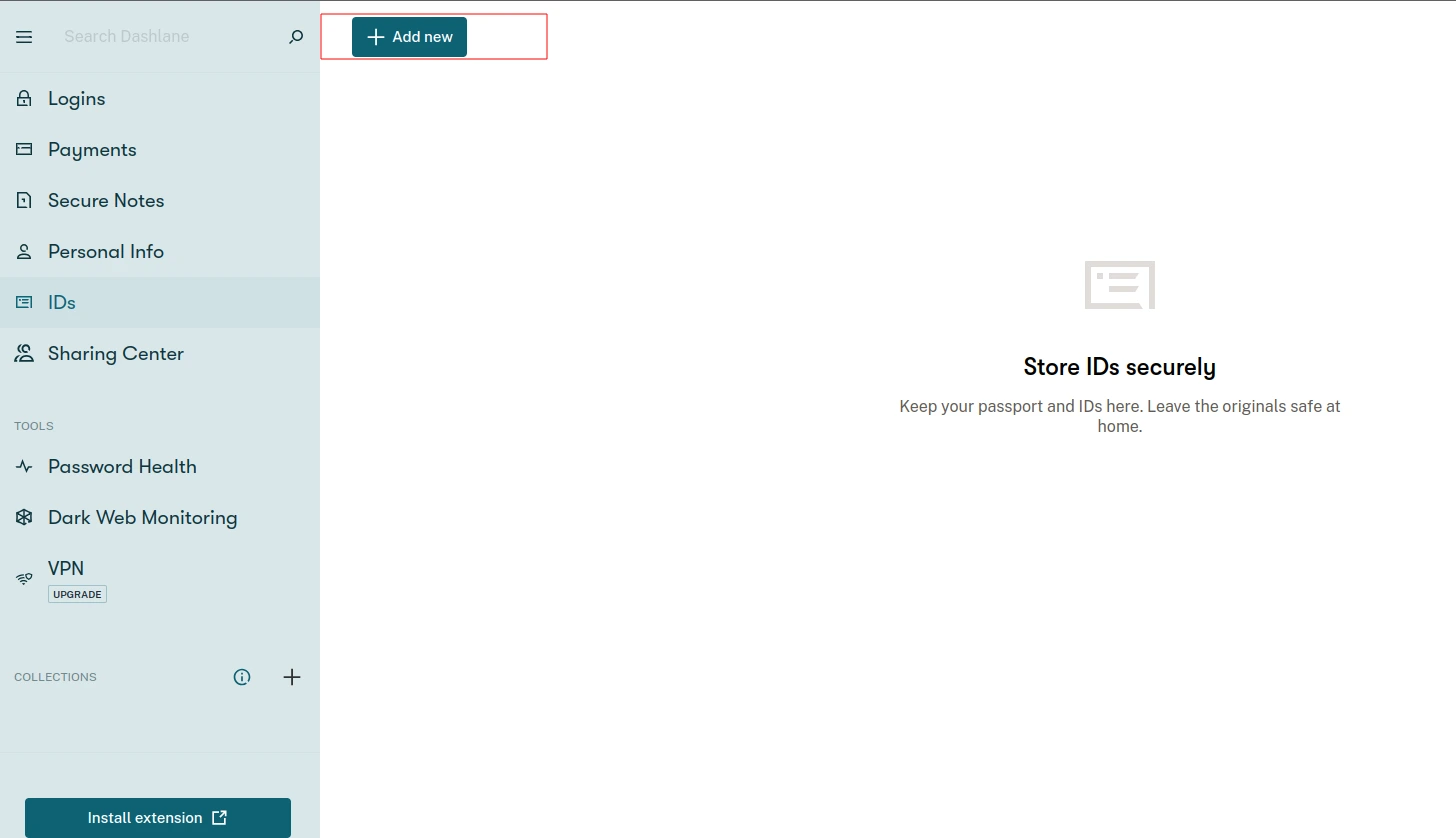The width and height of the screenshot is (1456, 838).
Task: Navigate to Personal Info
Action: point(160,252)
